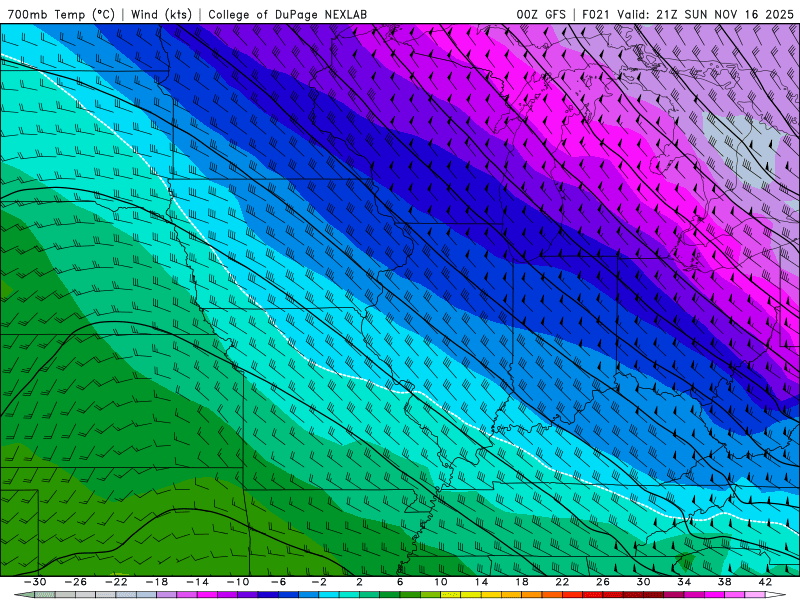The image size is (800, 600).
Task: Click the -22 value on the color scale
Action: point(116,582)
